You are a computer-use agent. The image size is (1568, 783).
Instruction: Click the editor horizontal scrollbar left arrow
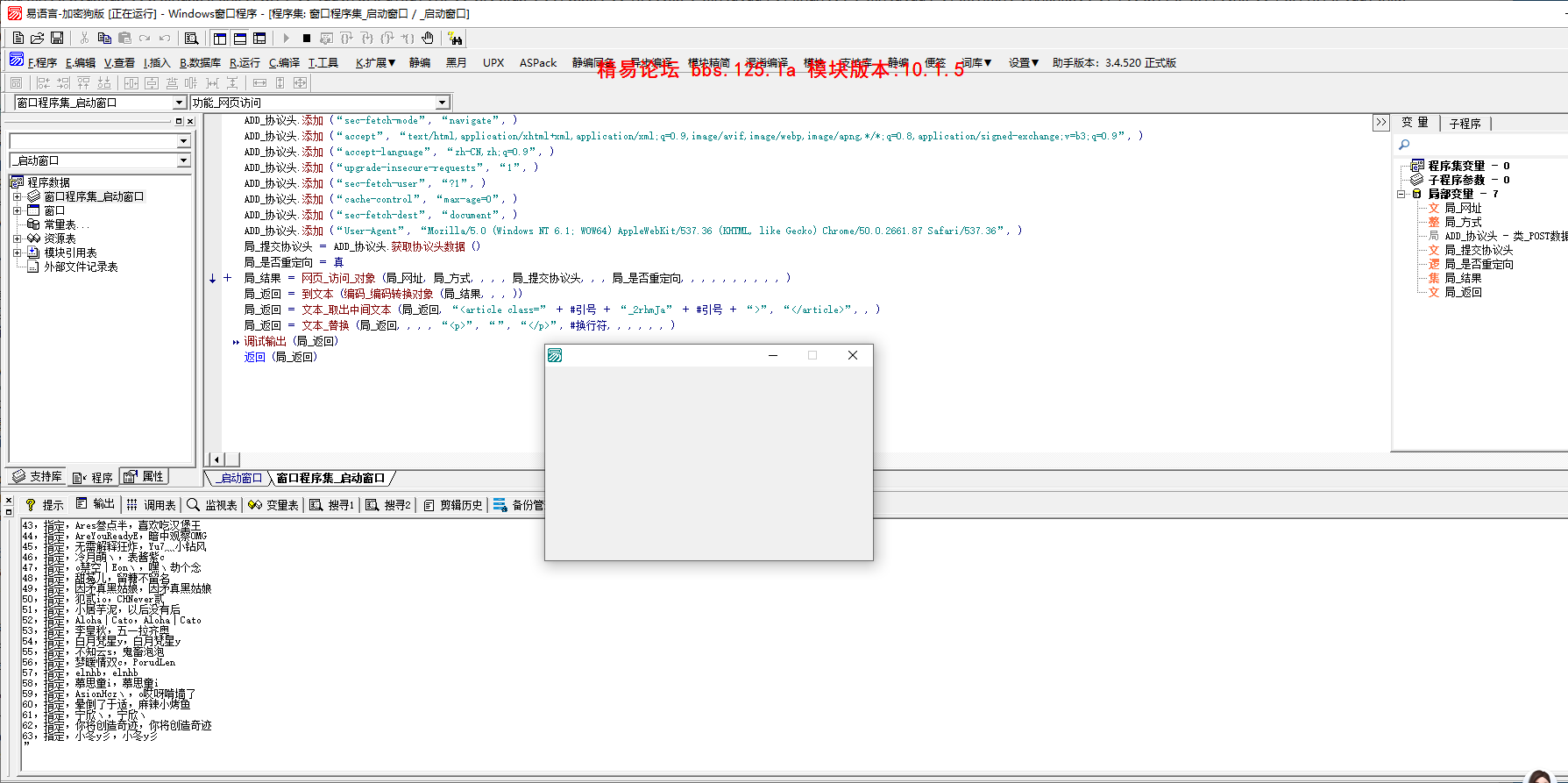(217, 459)
